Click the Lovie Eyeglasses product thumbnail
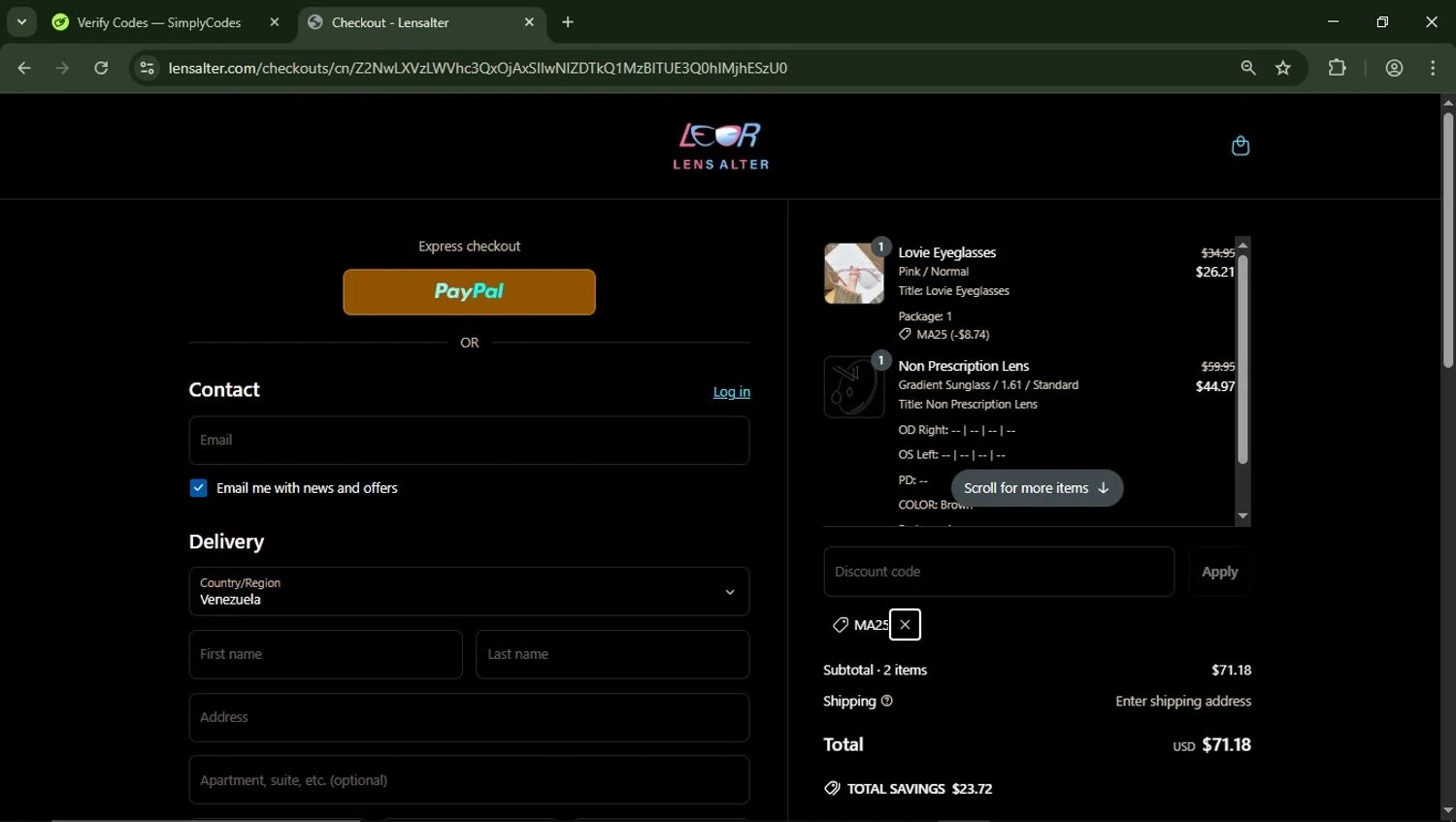 click(x=854, y=274)
